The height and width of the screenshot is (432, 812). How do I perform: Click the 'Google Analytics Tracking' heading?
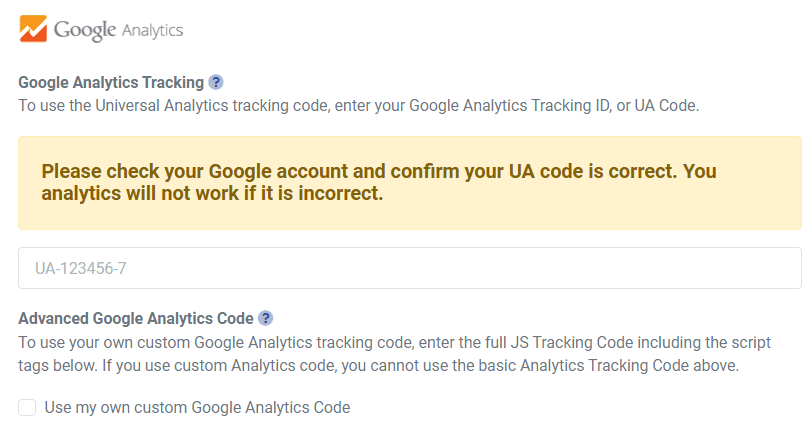coord(111,82)
